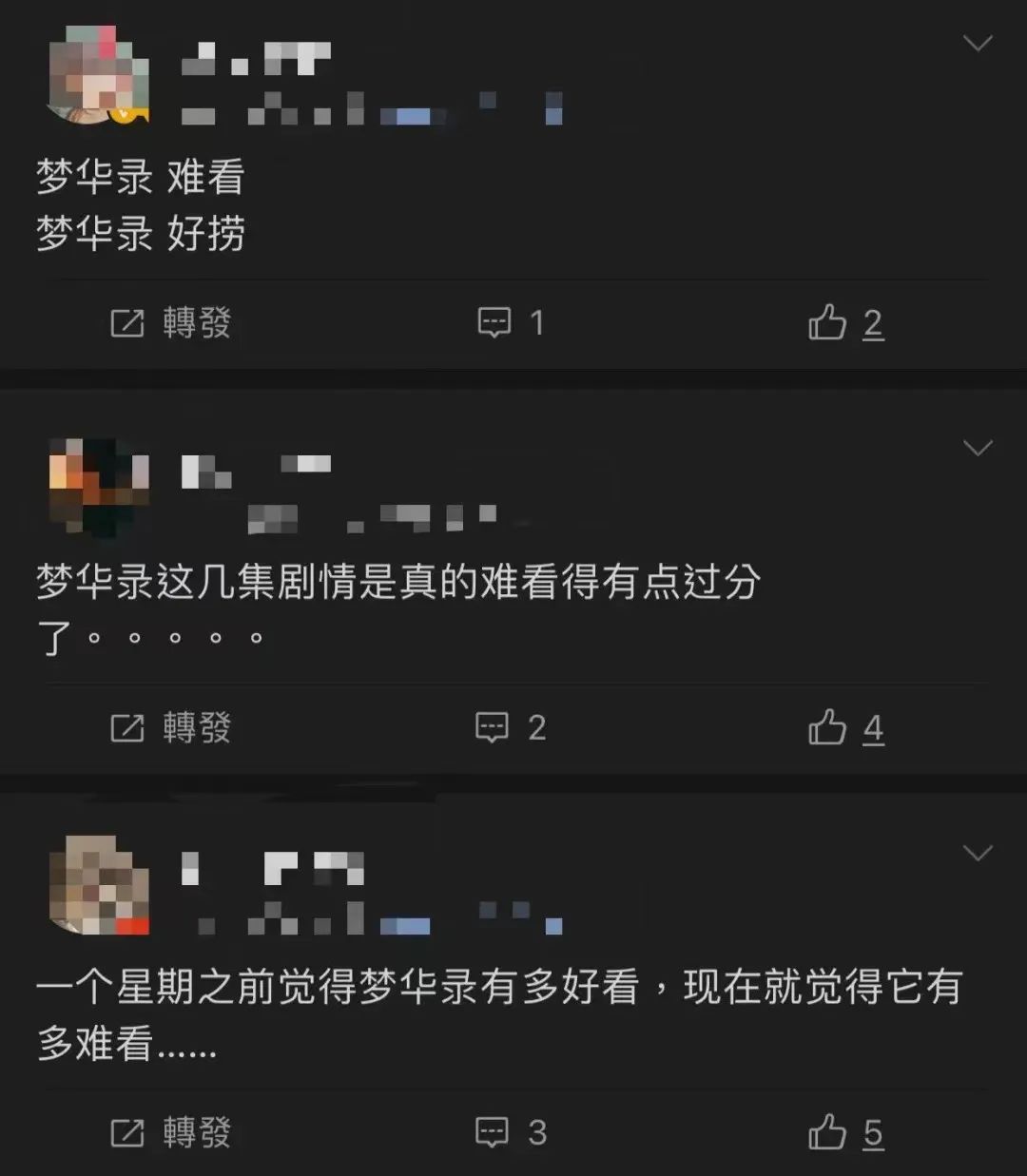The image size is (1027, 1176).
Task: Open the first post author's avatar
Action: (x=99, y=75)
